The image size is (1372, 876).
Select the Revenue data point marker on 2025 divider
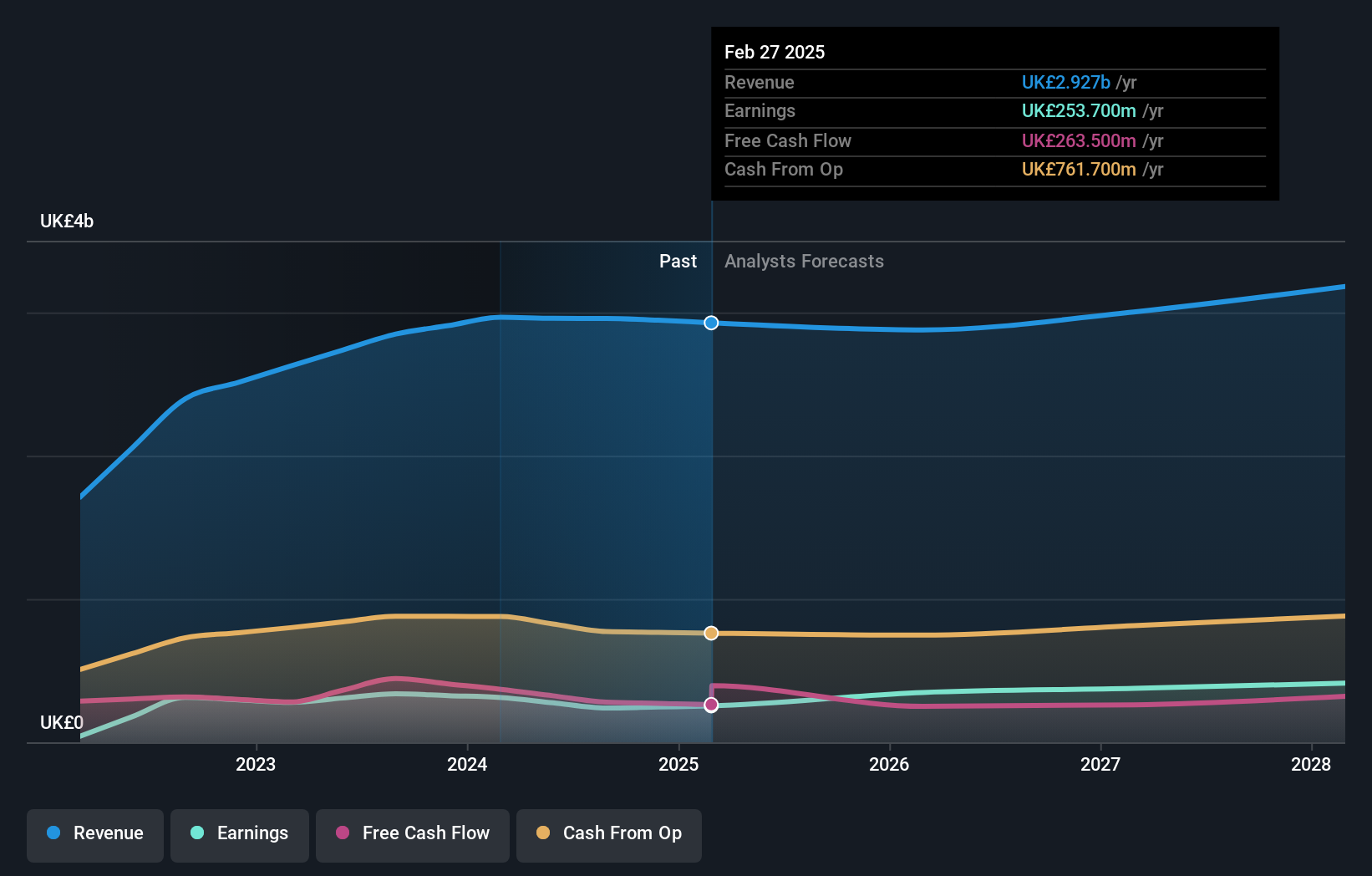711,323
